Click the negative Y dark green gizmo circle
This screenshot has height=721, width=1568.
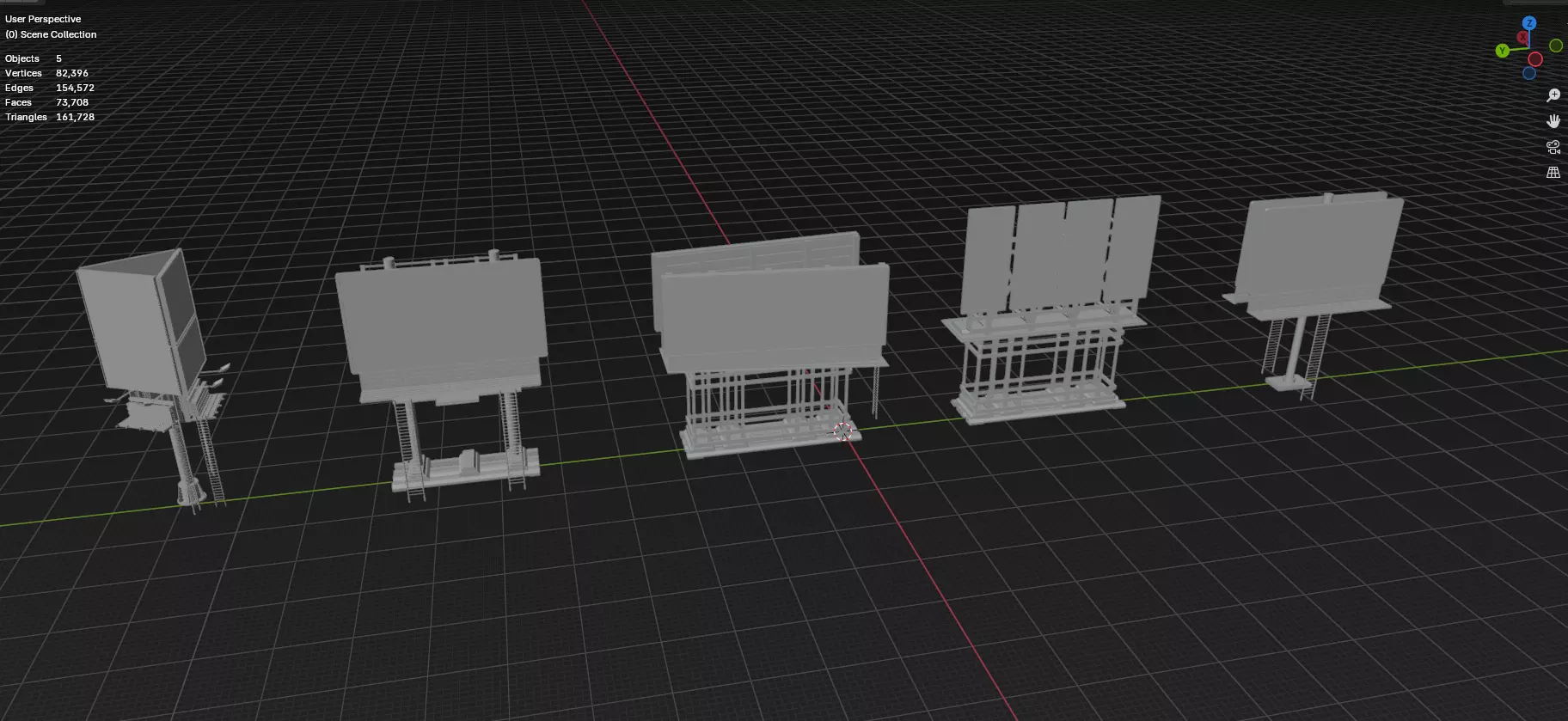(x=1556, y=46)
